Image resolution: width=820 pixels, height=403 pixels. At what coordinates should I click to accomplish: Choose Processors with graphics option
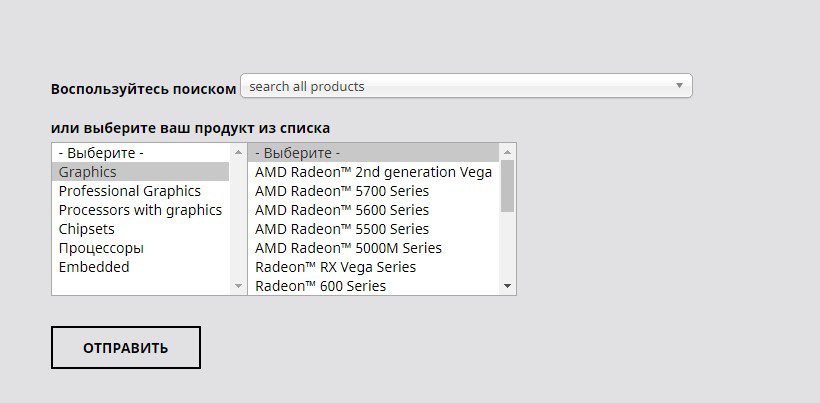point(140,210)
